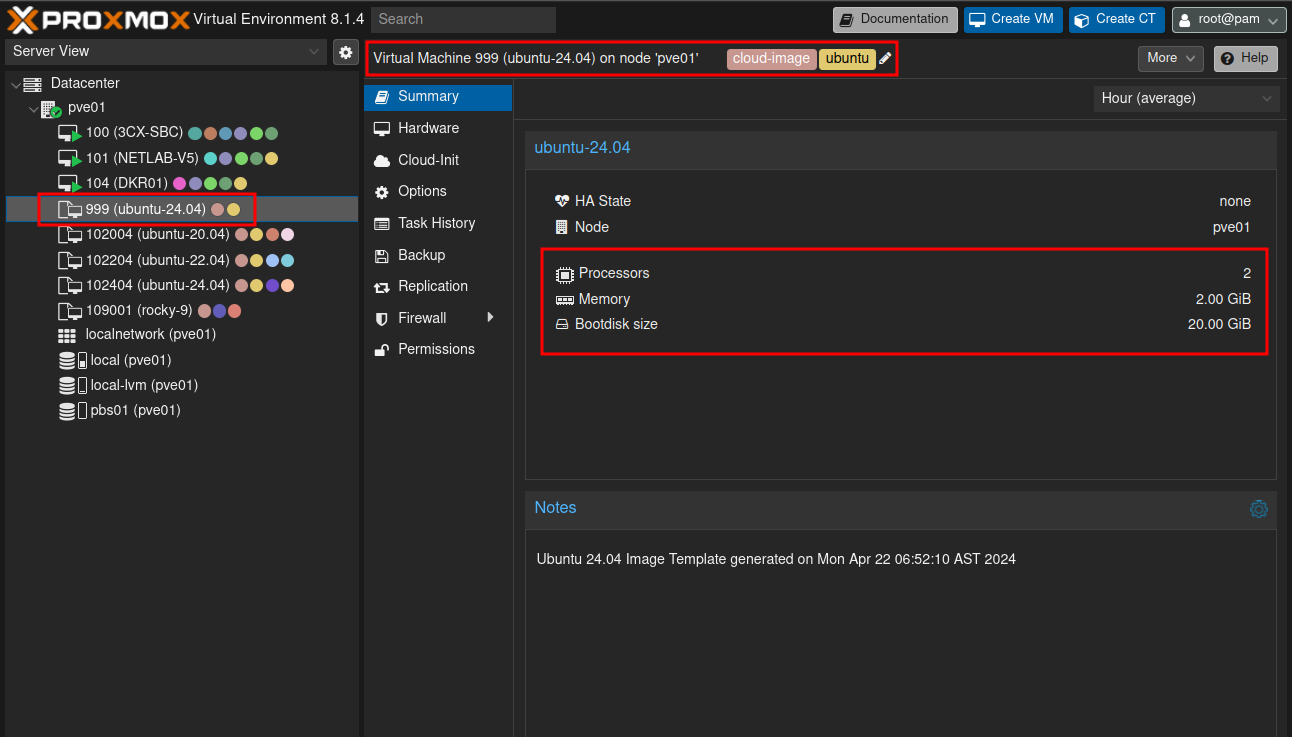1292x737 pixels.
Task: Click the 20.00 GiB bootdisk value
Action: 1219,324
